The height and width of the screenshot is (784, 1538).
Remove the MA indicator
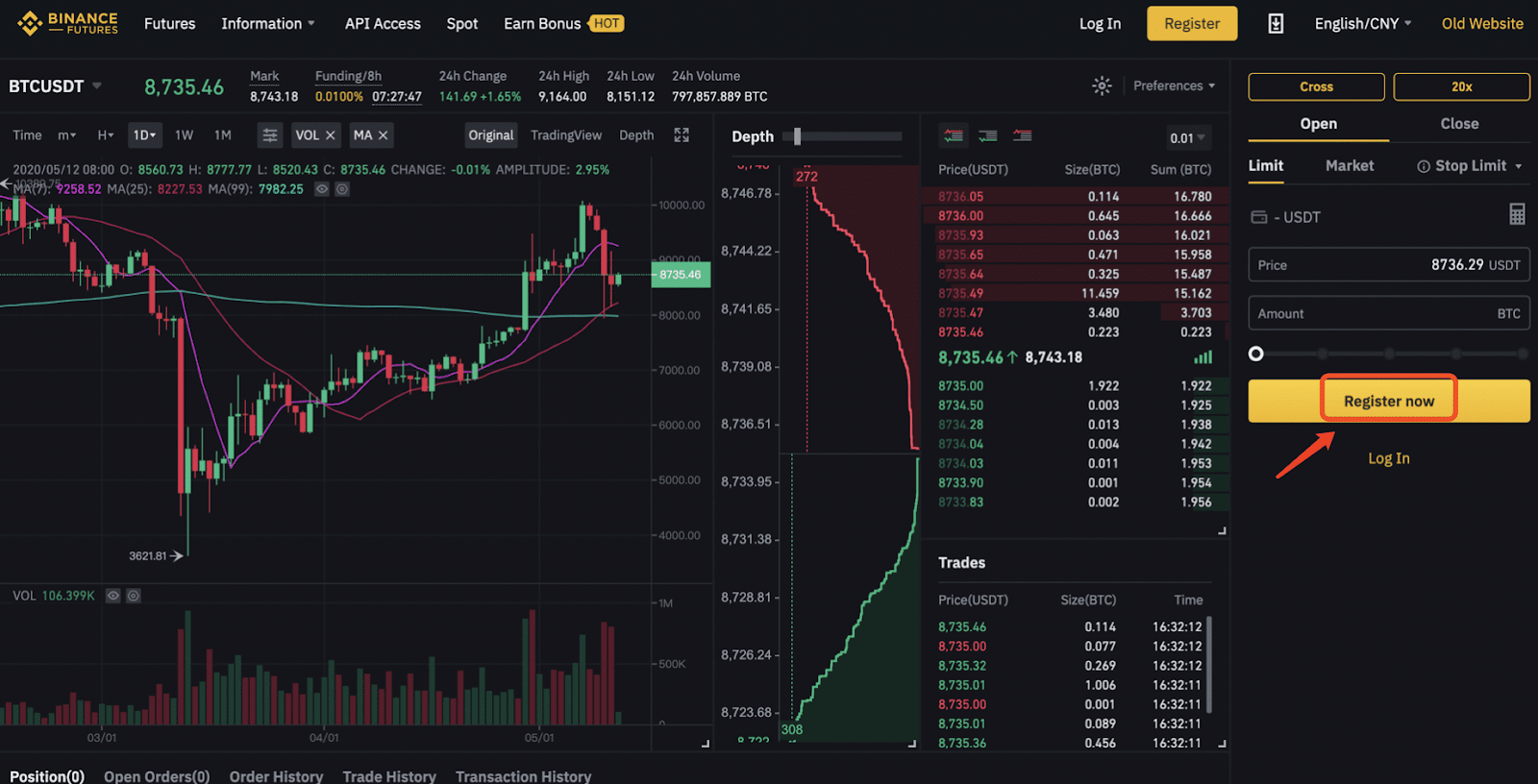pyautogui.click(x=383, y=135)
